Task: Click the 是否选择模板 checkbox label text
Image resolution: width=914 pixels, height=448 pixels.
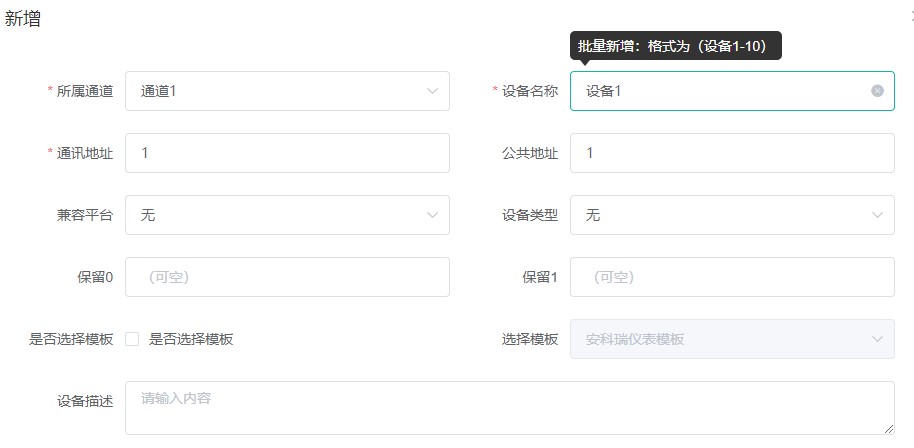Action: point(191,339)
